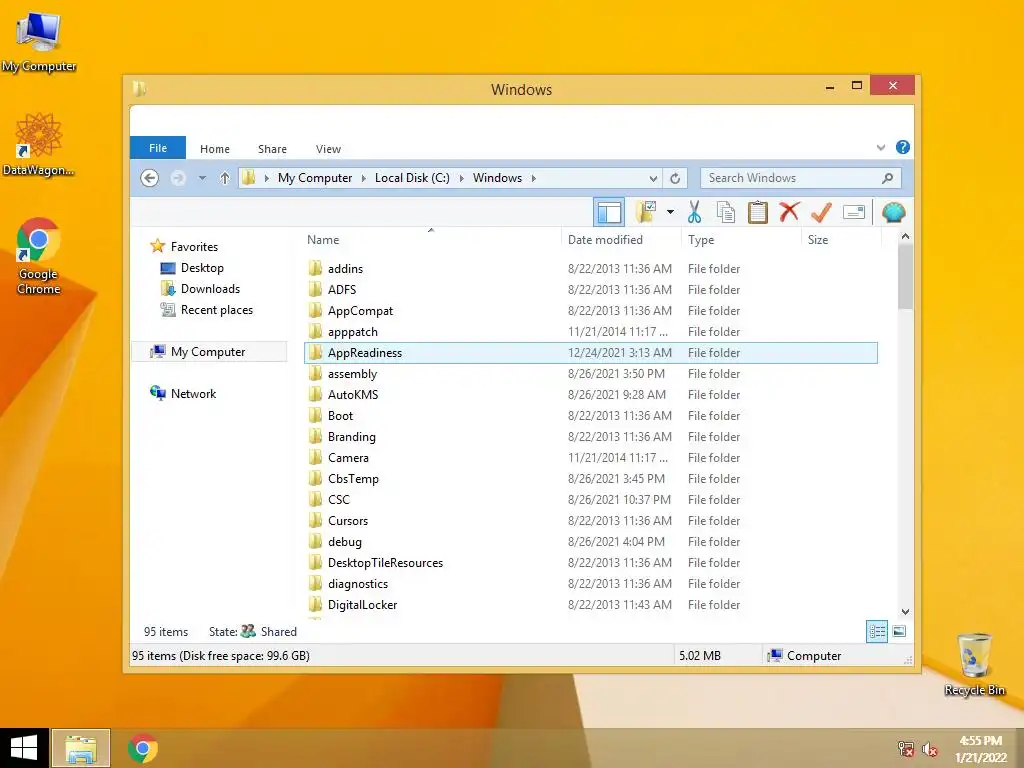This screenshot has height=768, width=1024.
Task: Open the recent locations dropdown arrow
Action: click(x=202, y=178)
